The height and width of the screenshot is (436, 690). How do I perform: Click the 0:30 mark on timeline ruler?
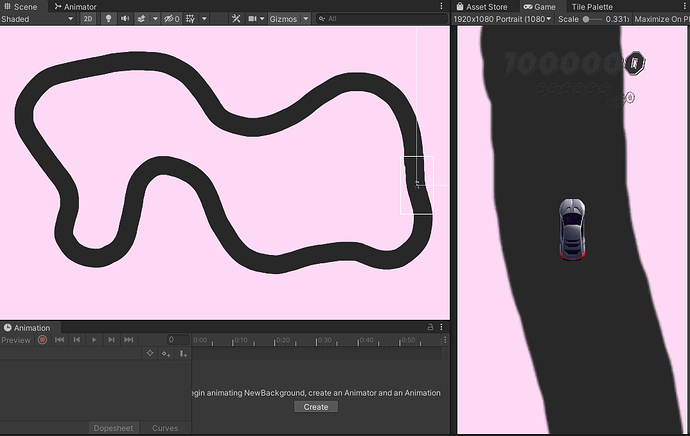click(324, 340)
